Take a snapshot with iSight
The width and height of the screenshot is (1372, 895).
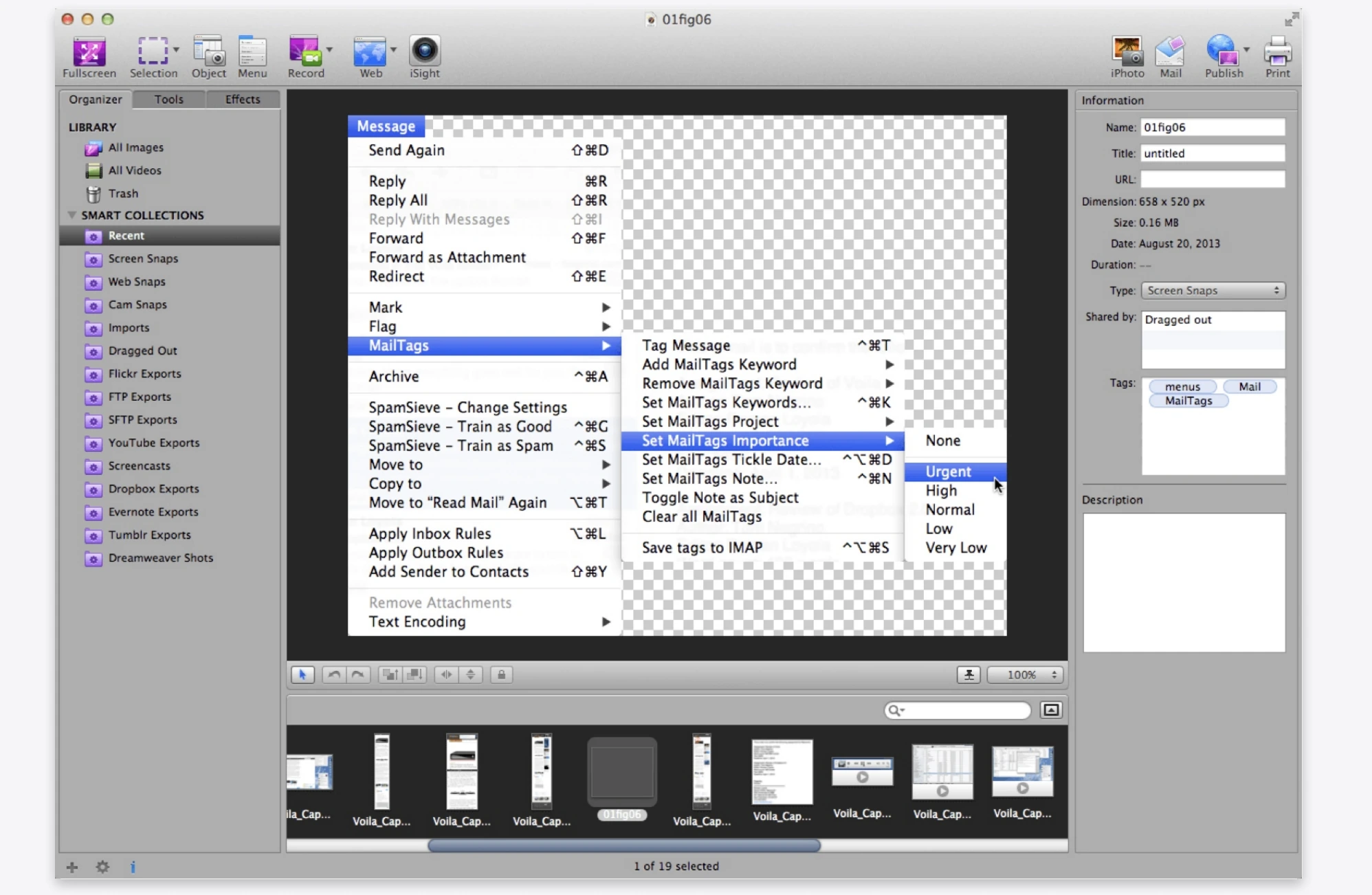click(x=425, y=57)
